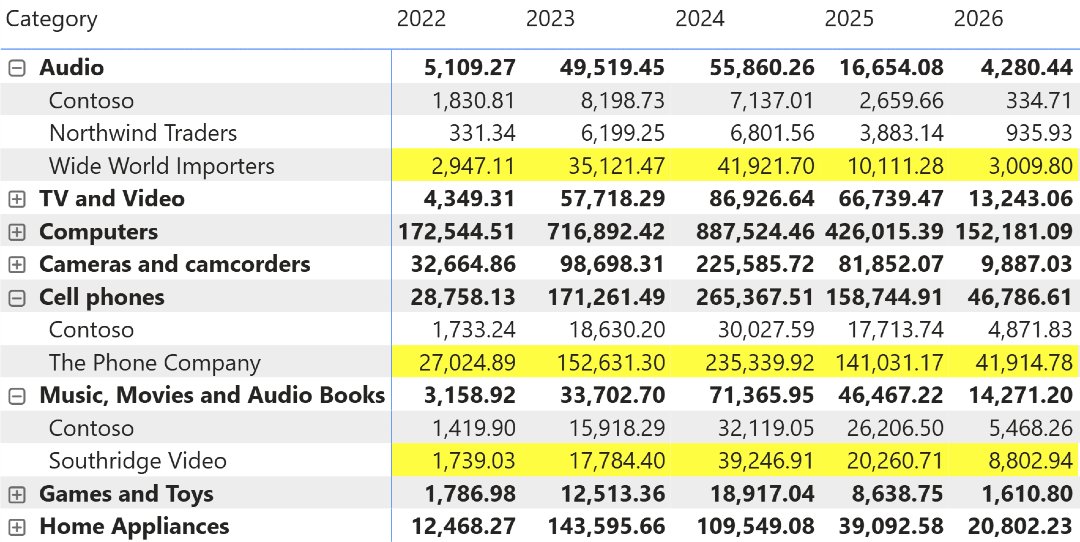Click highlighted cell 141,031.17

tap(889, 363)
